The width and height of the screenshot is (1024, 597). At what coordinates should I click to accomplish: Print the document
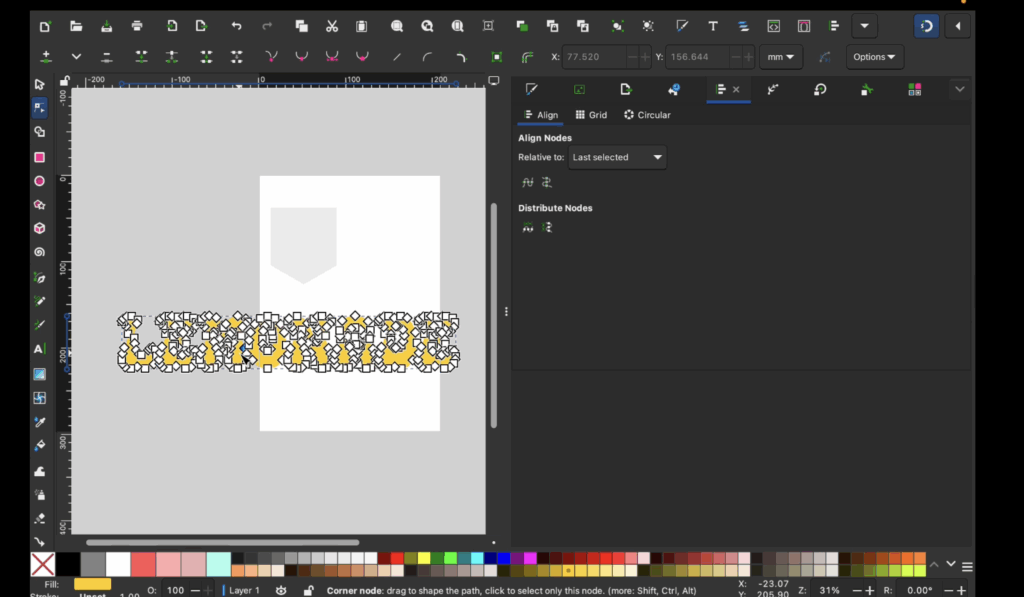pyautogui.click(x=136, y=26)
